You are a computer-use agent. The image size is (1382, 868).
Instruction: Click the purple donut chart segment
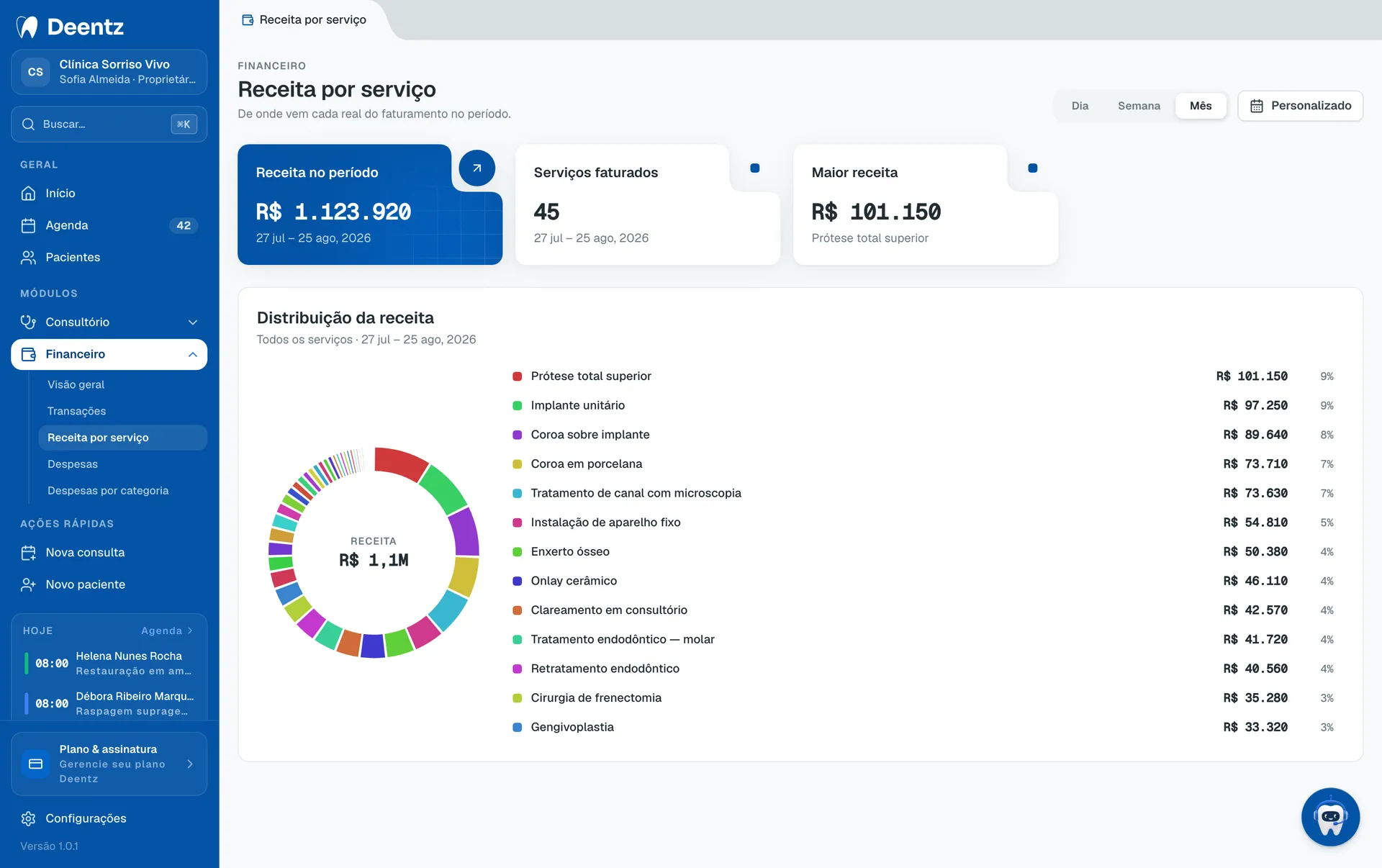pos(465,532)
